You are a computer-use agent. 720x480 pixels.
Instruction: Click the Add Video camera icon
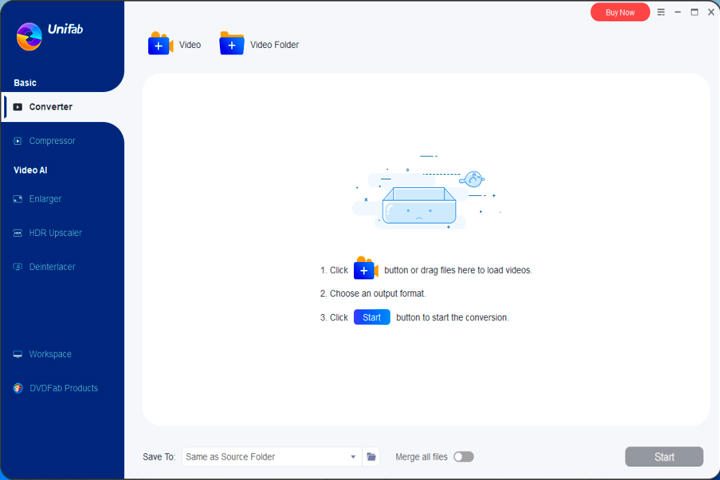(160, 44)
